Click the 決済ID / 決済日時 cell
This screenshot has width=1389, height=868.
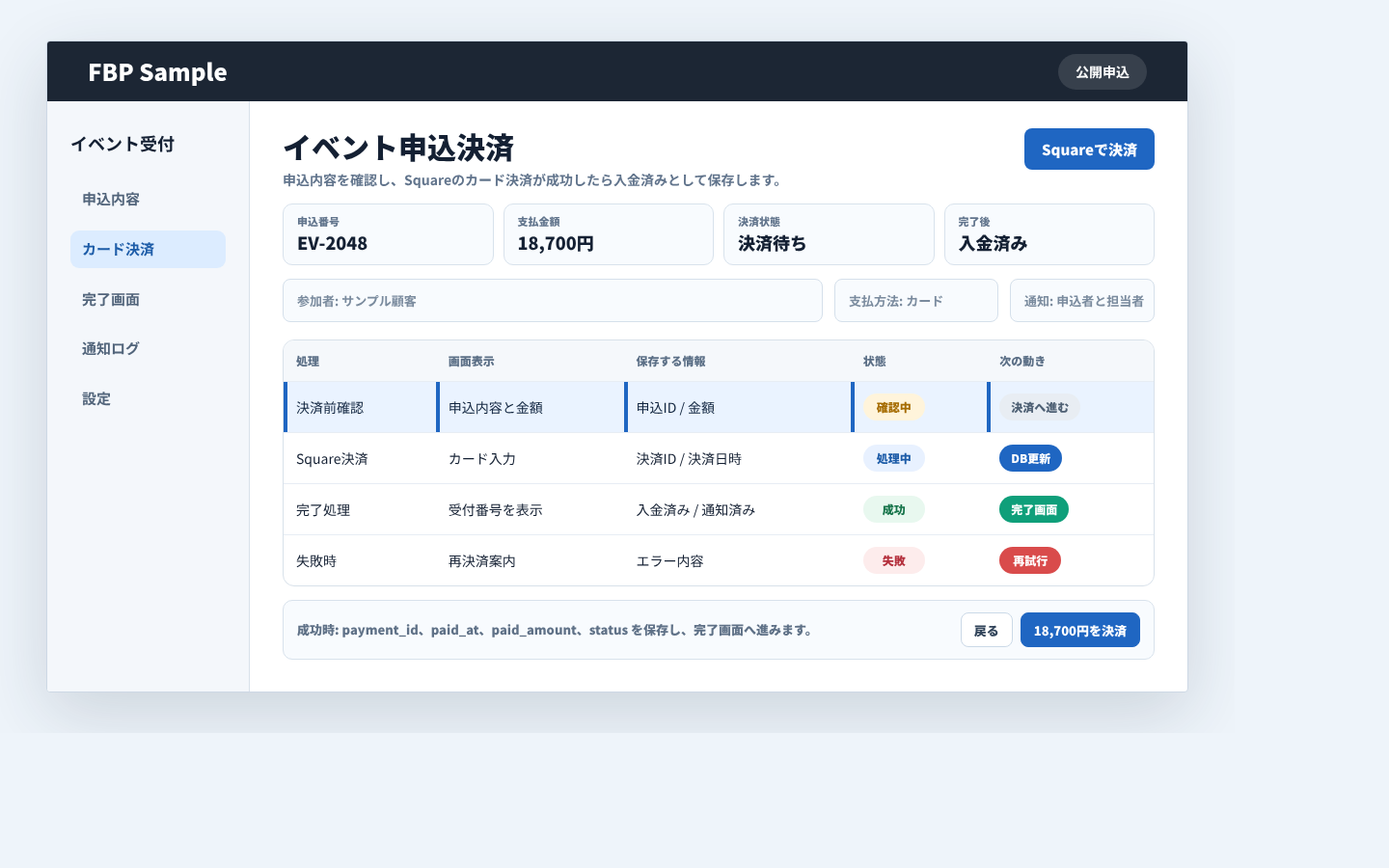point(738,458)
